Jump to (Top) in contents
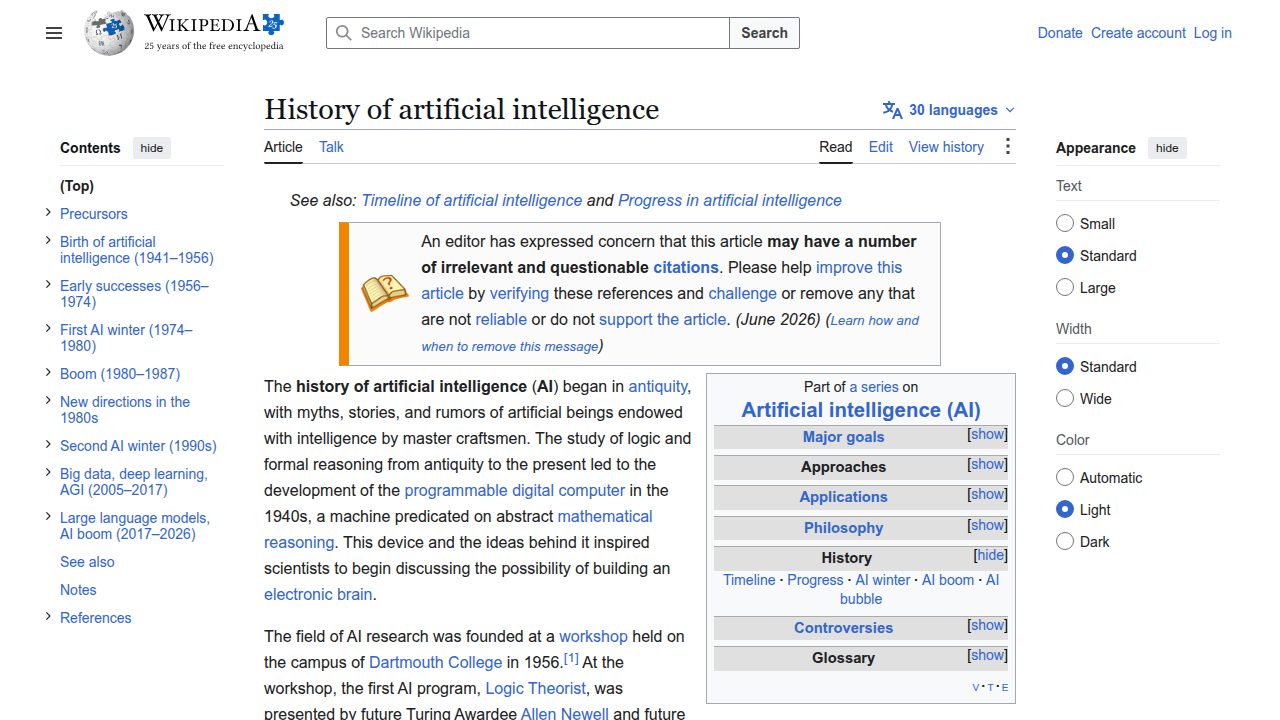This screenshot has width=1280, height=720. tap(77, 186)
